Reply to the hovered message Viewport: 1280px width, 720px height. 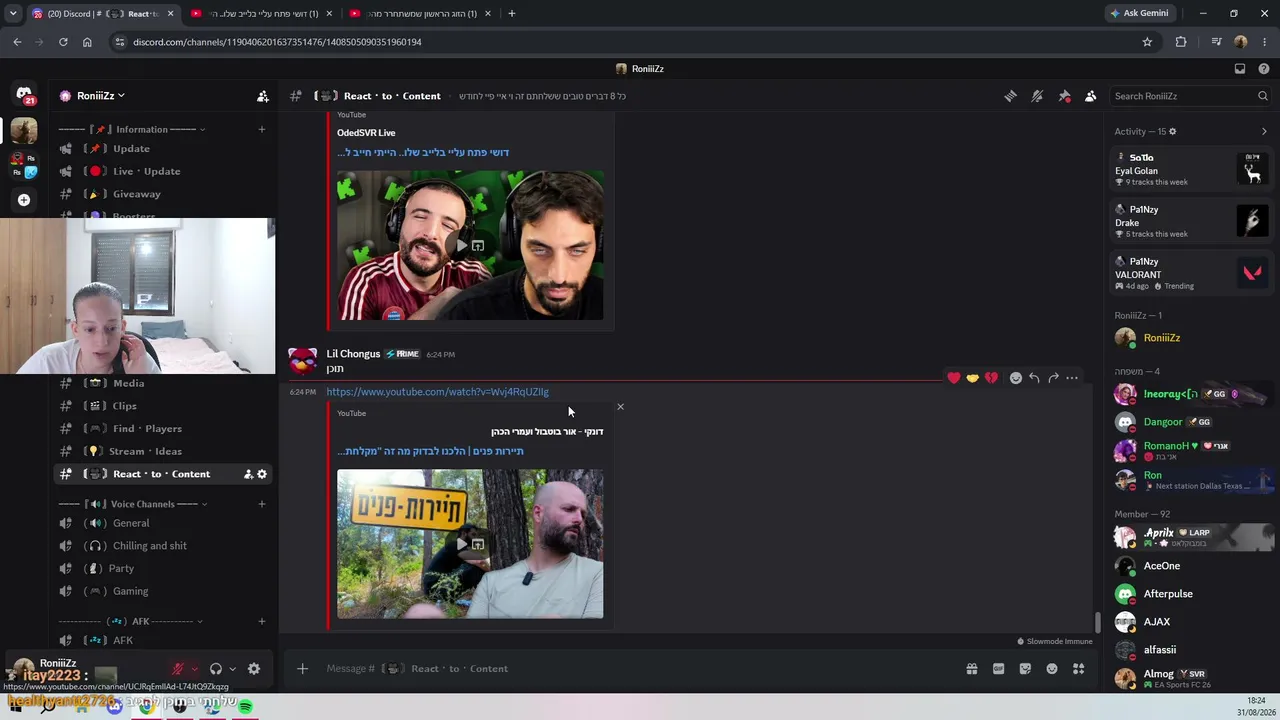pyautogui.click(x=1034, y=378)
